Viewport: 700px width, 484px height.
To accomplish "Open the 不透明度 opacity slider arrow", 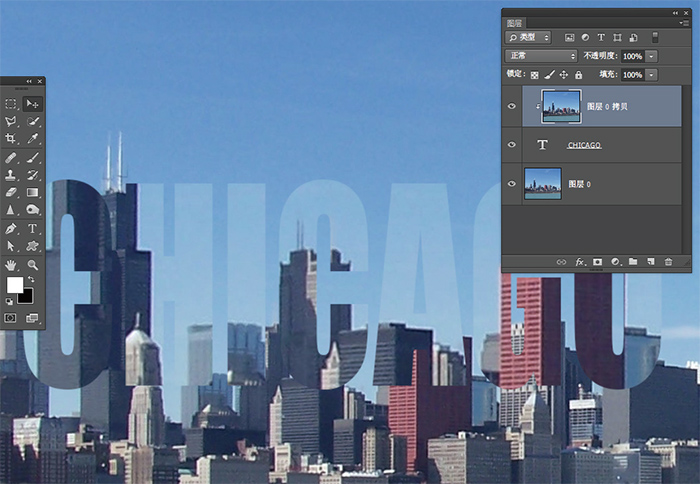I will pos(651,56).
